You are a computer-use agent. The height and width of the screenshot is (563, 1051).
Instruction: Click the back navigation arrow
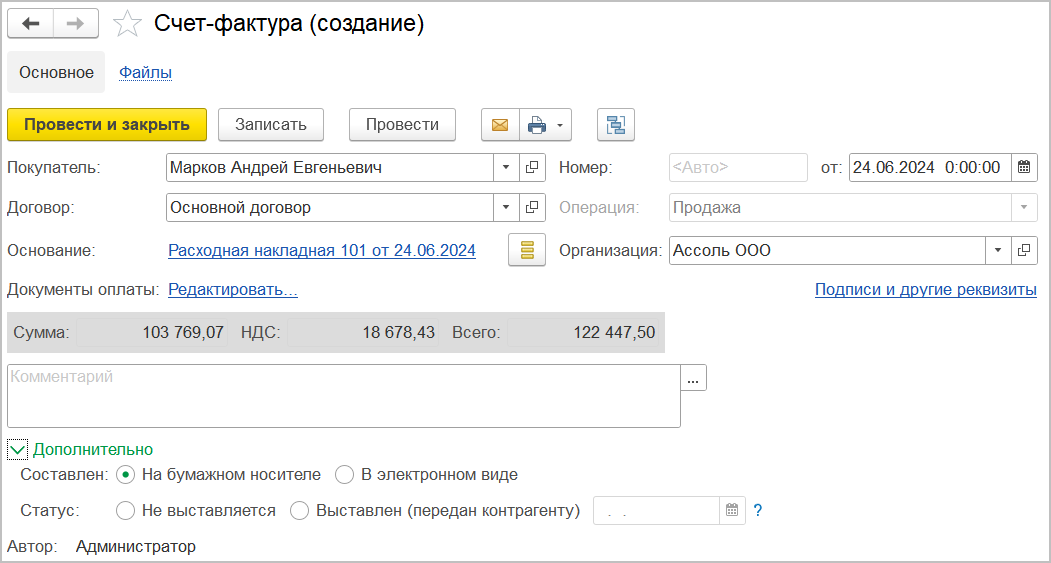(31, 24)
